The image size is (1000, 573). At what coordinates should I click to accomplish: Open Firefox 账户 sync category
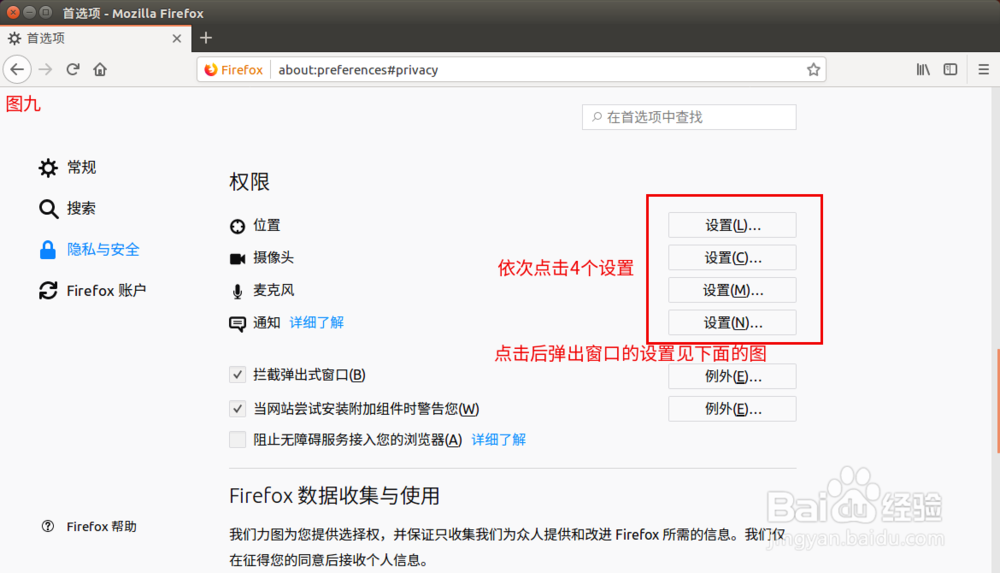pos(93,290)
